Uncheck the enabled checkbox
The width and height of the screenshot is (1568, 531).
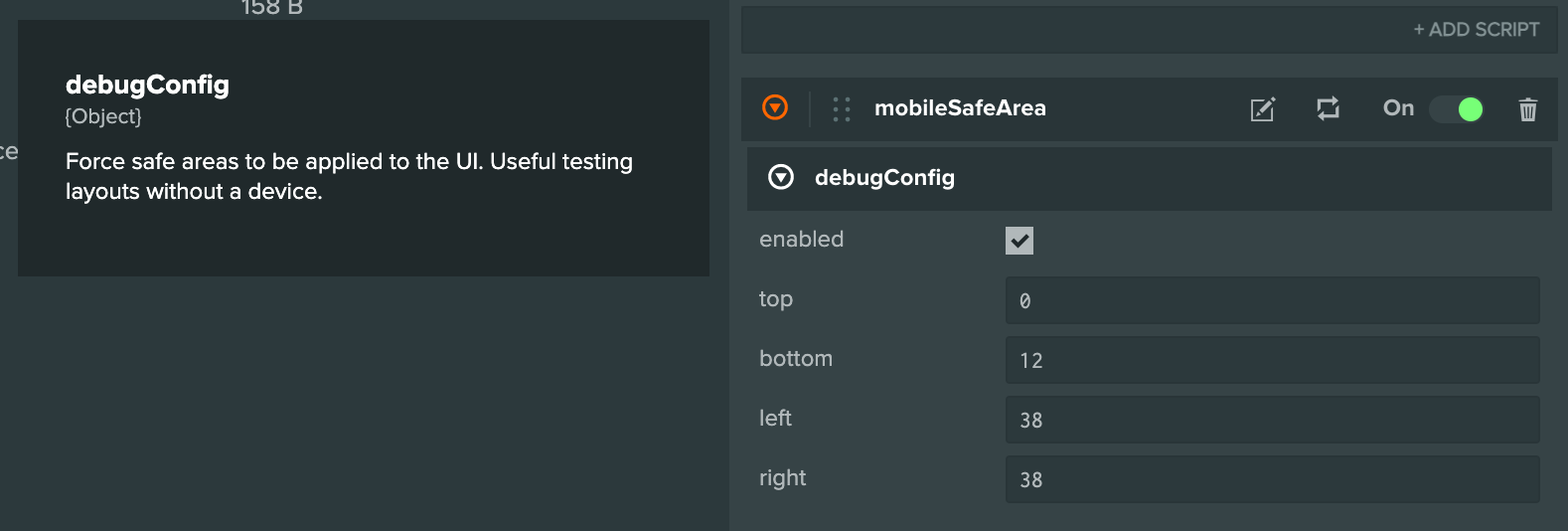pyautogui.click(x=1019, y=241)
